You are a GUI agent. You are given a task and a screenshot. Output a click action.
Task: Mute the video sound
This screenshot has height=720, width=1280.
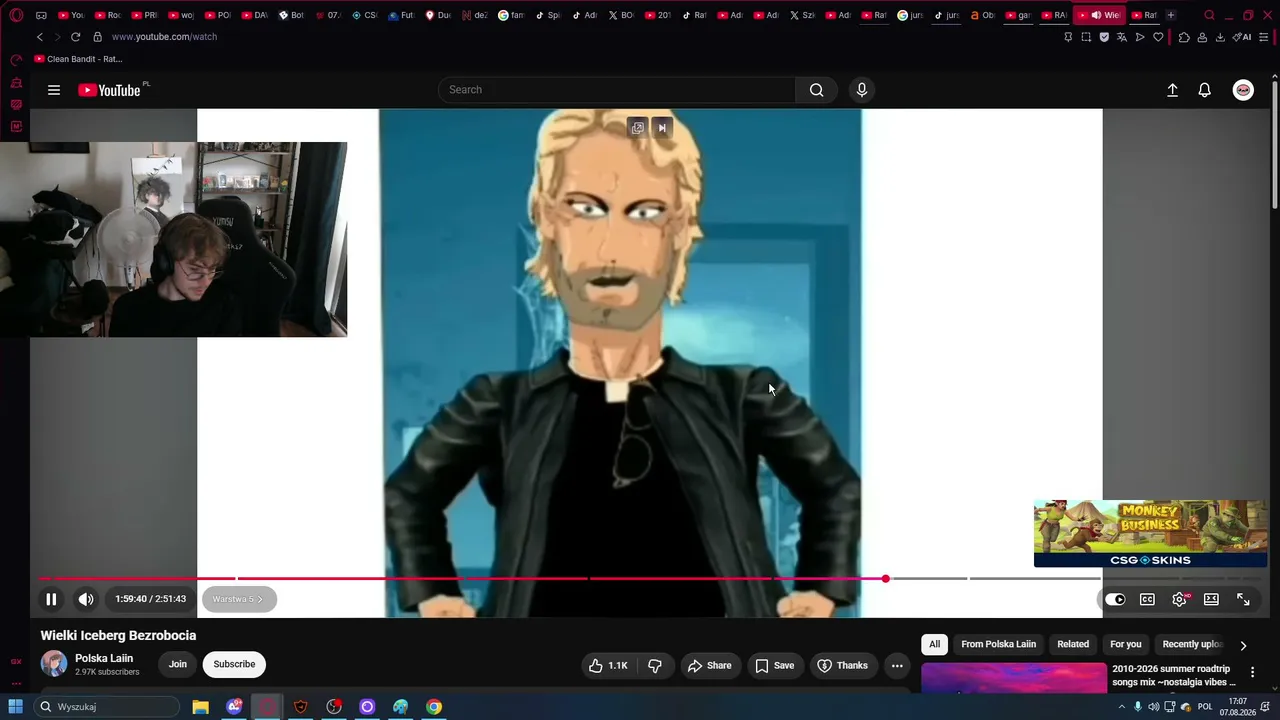pyautogui.click(x=86, y=599)
